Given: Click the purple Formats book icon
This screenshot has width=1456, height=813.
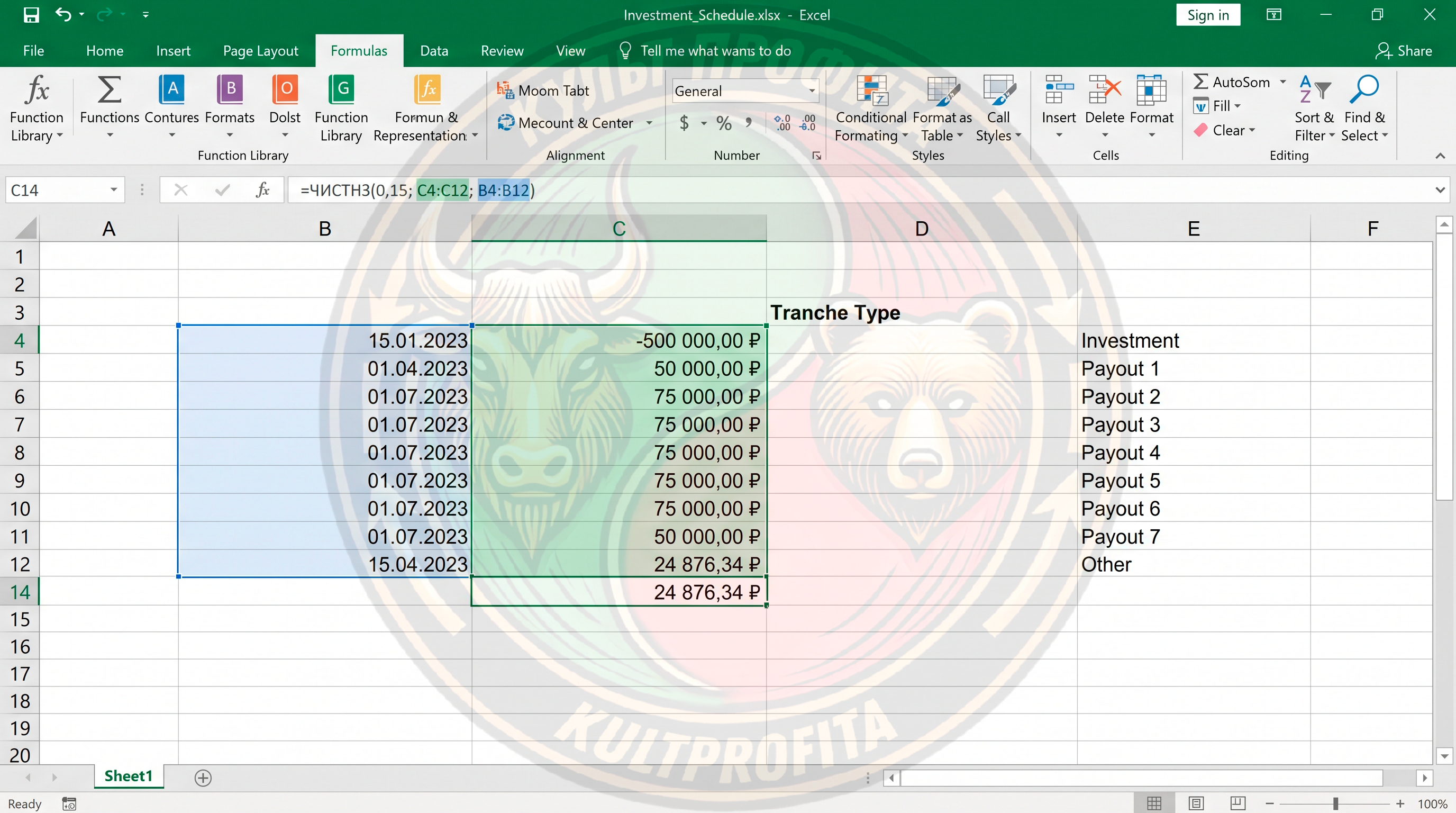Looking at the screenshot, I should pyautogui.click(x=230, y=89).
